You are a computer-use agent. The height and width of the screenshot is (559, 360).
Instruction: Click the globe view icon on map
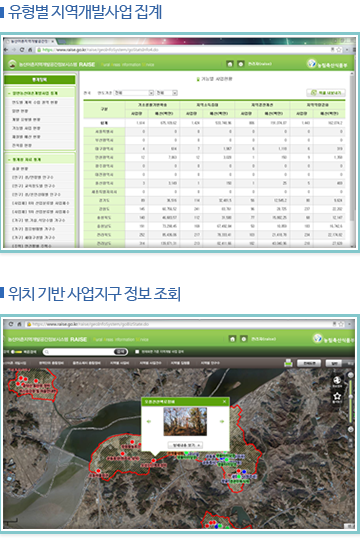point(337,380)
